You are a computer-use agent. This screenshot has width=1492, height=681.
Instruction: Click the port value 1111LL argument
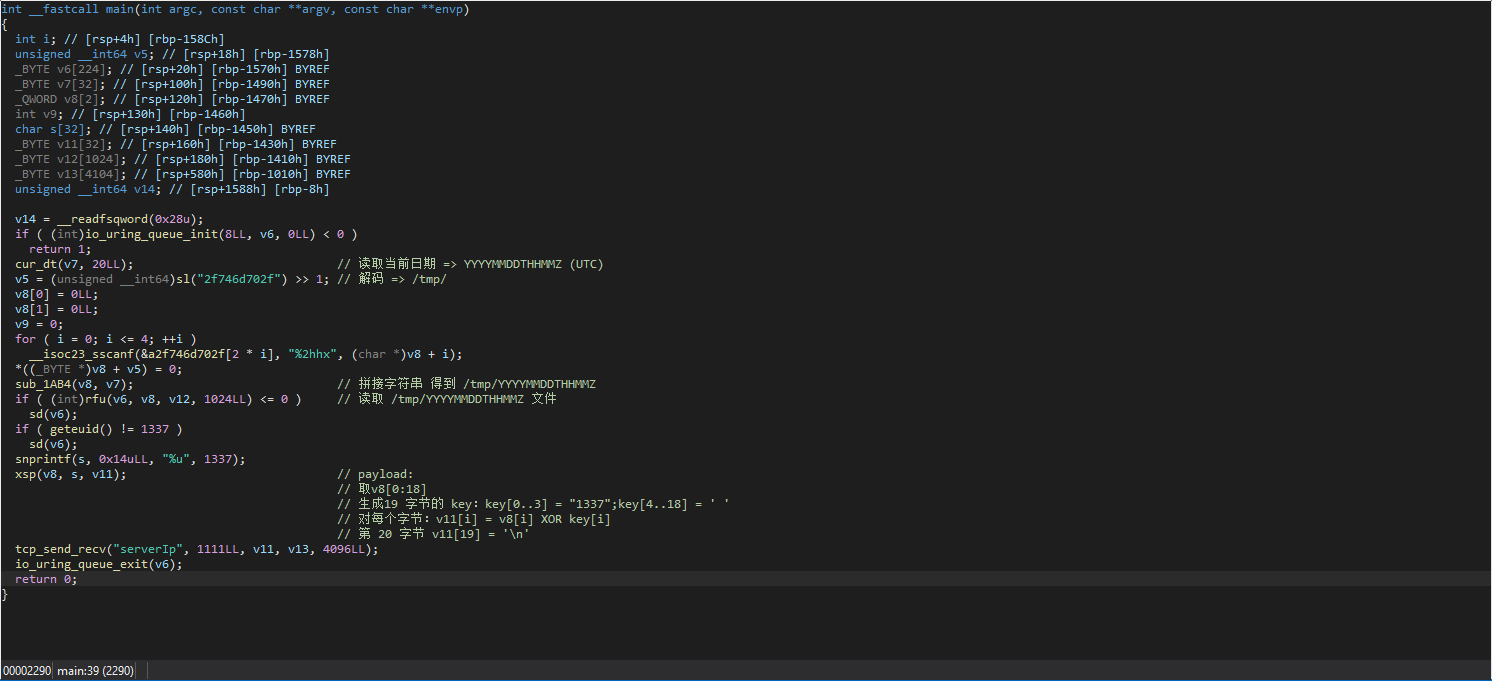[x=217, y=549]
